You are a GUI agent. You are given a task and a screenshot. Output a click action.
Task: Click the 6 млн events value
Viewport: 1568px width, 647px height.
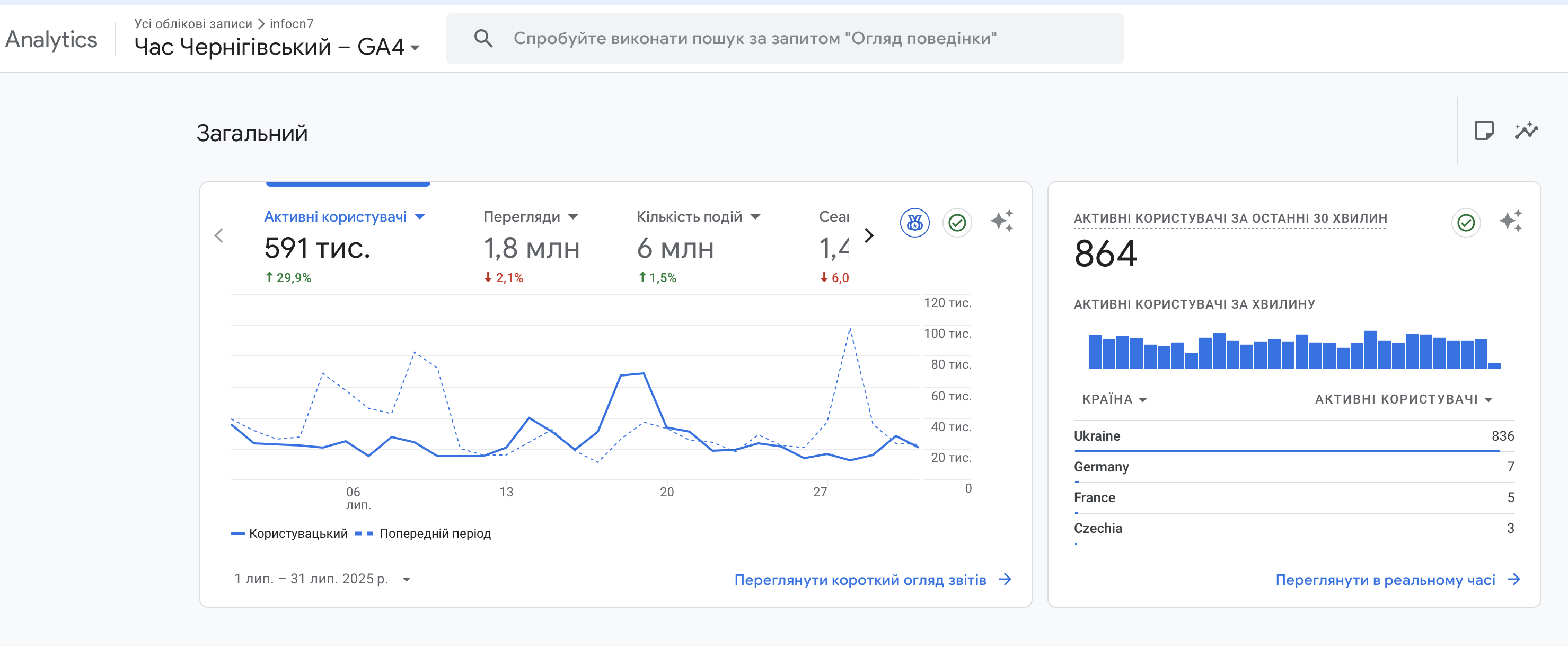click(x=675, y=249)
